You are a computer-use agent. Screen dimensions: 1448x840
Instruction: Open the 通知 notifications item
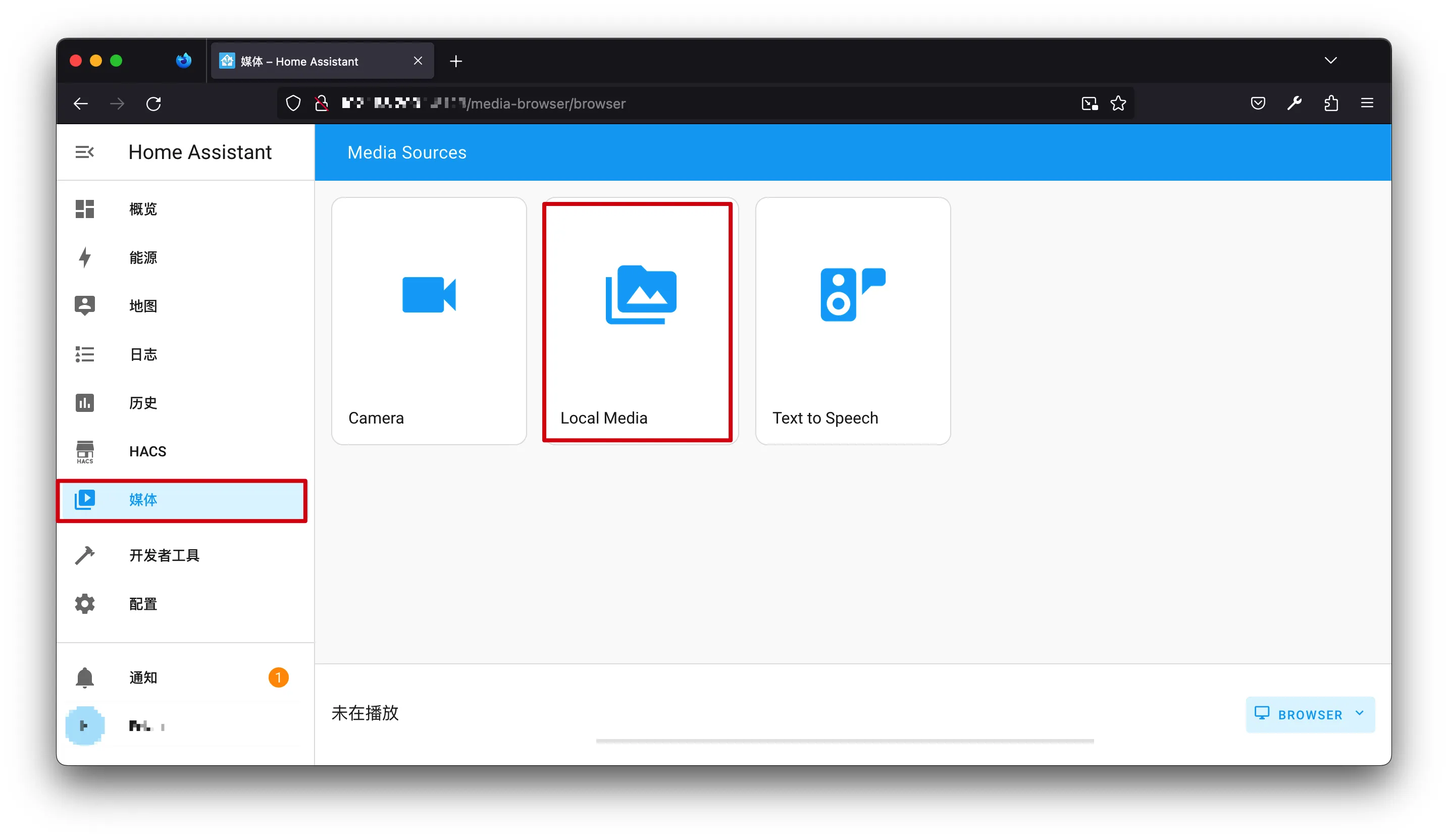point(185,678)
